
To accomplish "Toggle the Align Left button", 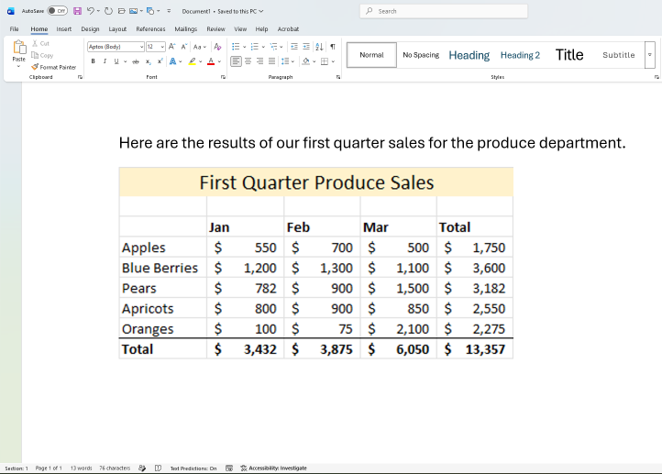I will coord(236,62).
